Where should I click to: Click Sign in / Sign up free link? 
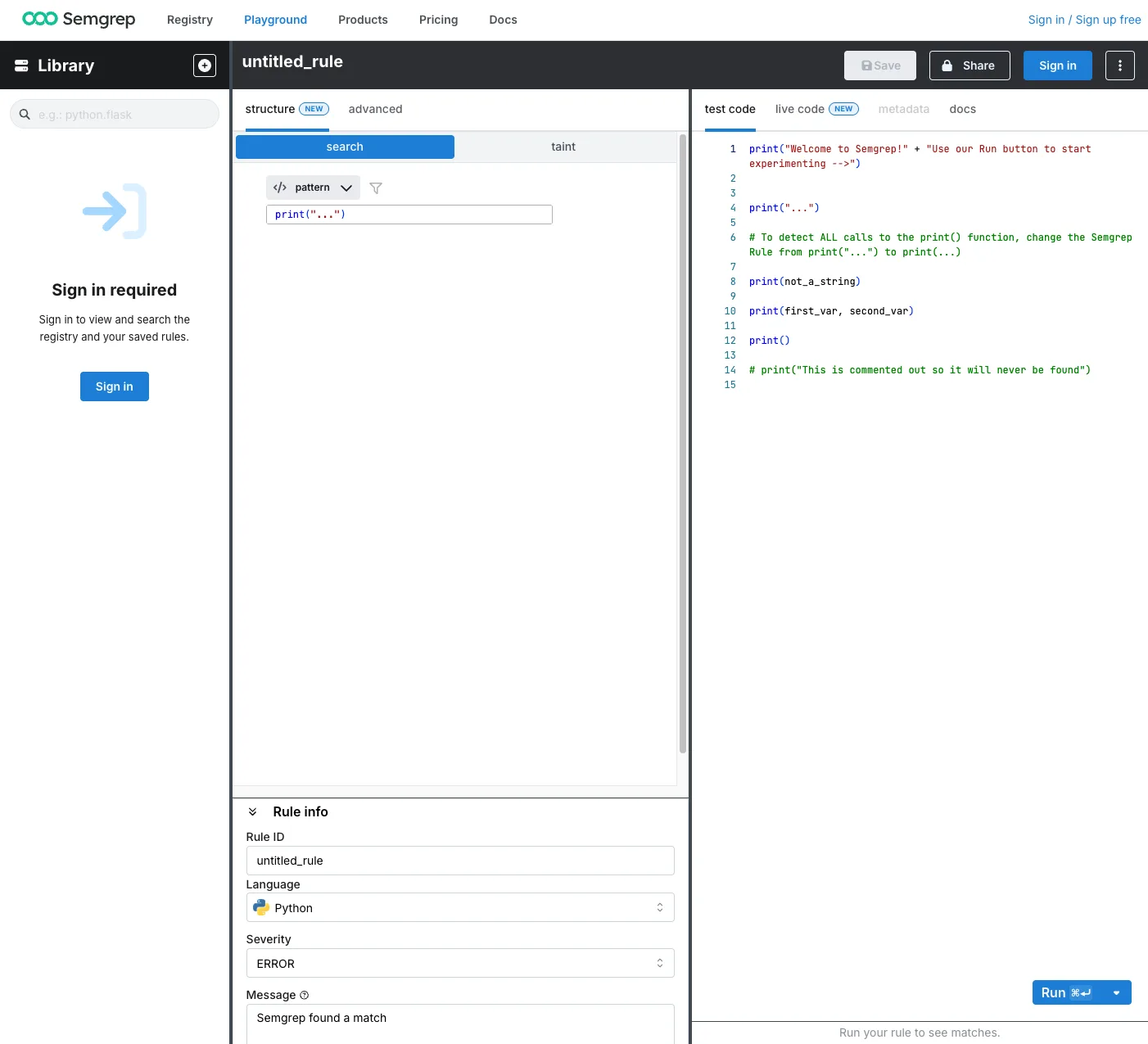(x=1084, y=20)
